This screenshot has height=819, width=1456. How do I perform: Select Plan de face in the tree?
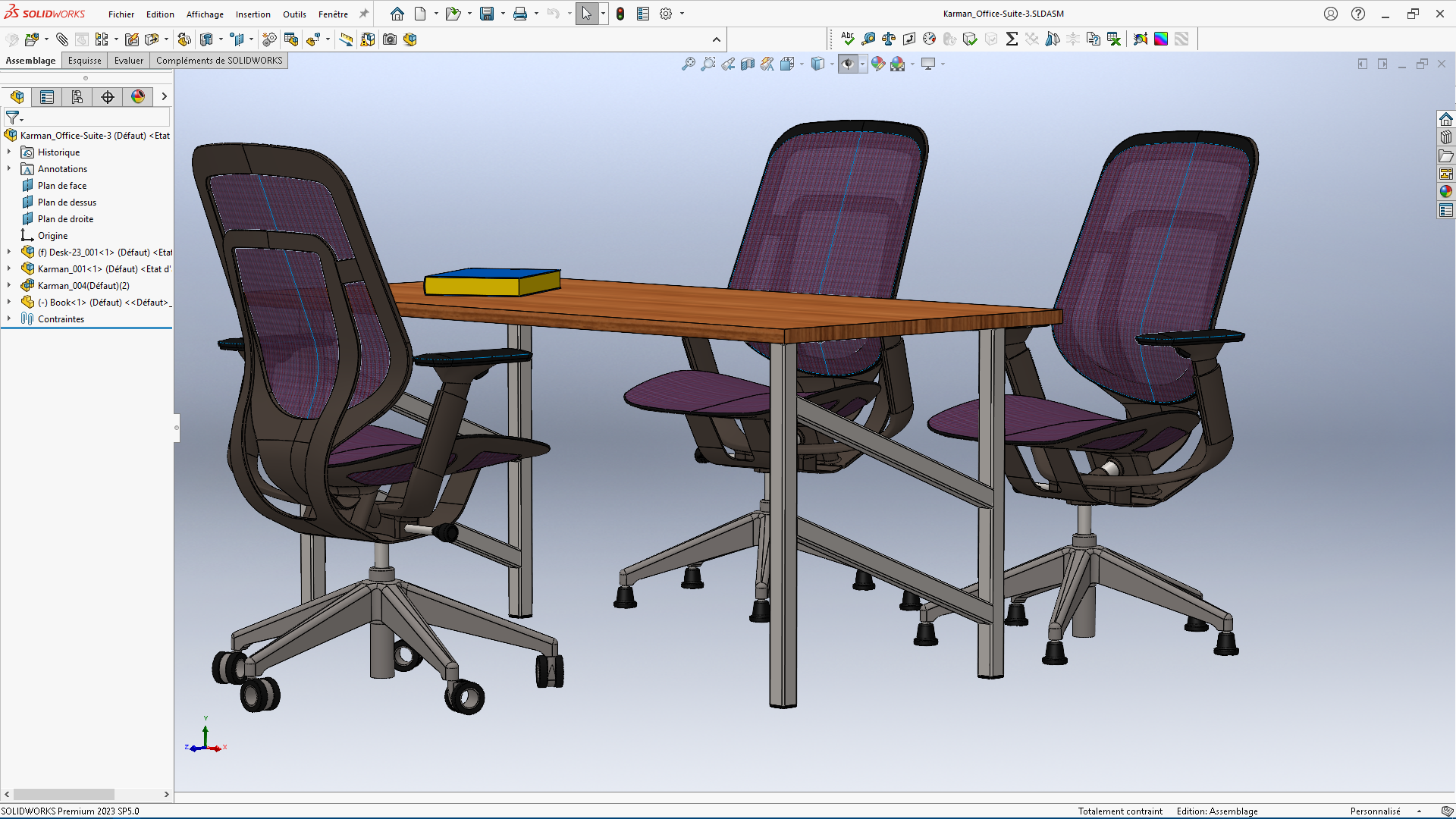[62, 186]
